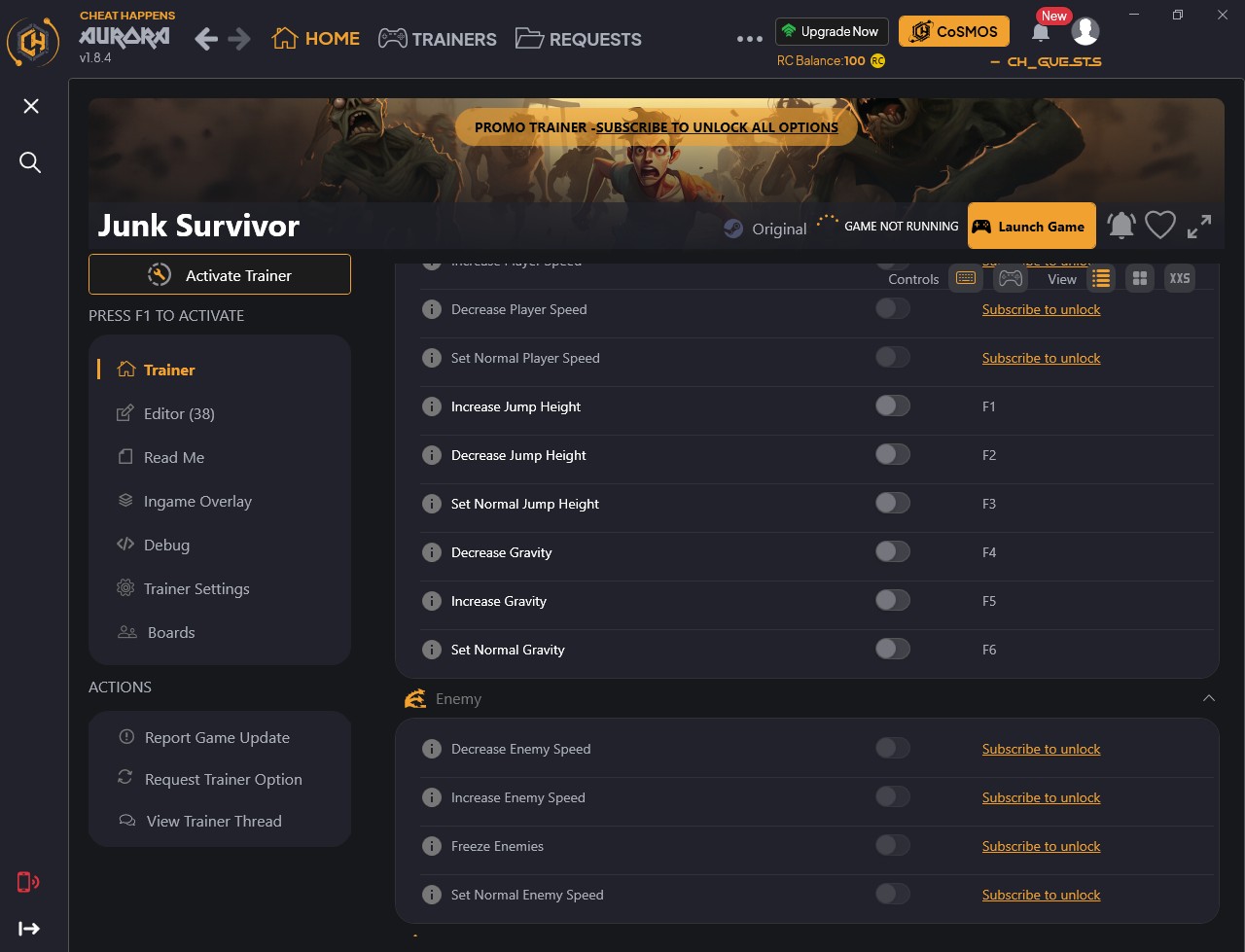Viewport: 1245px width, 952px height.
Task: Show info for Decrease Enemy Speed
Action: pos(432,749)
